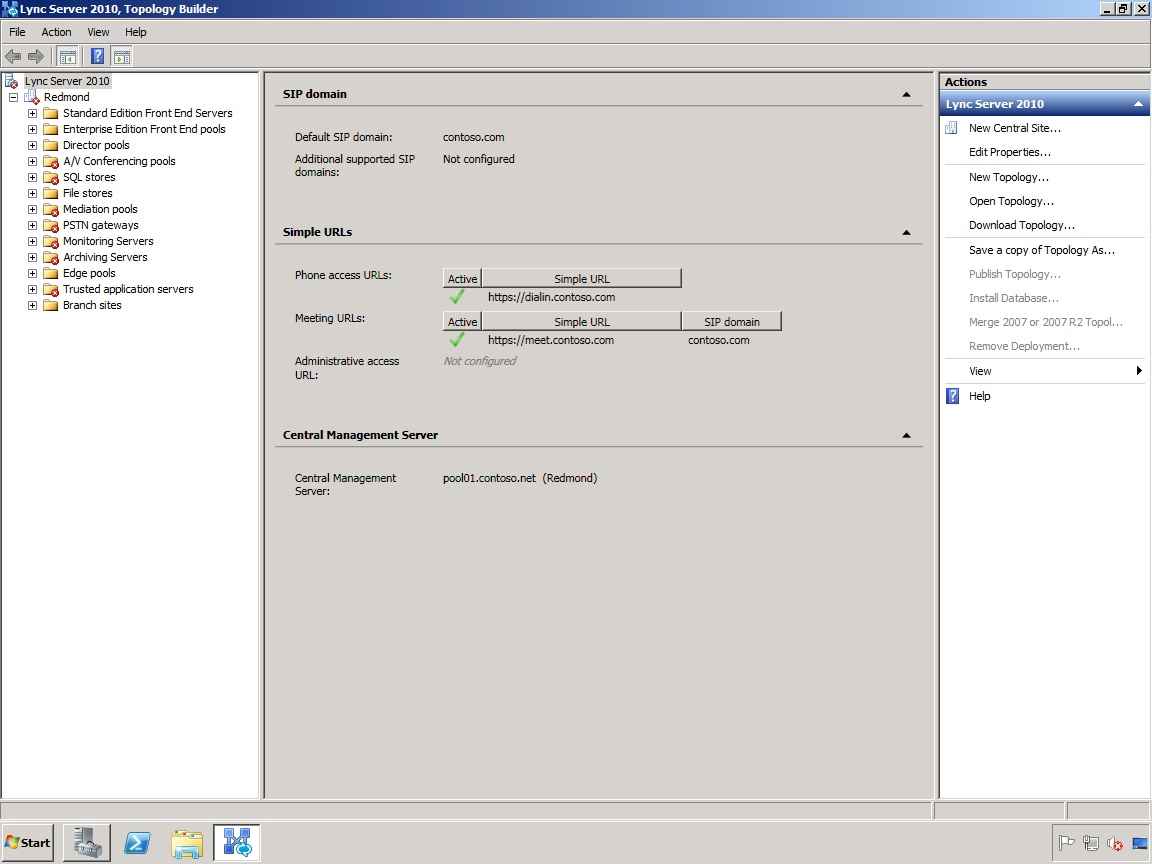Click the SQL stores folder icon
Image resolution: width=1152 pixels, height=864 pixels.
click(x=51, y=178)
